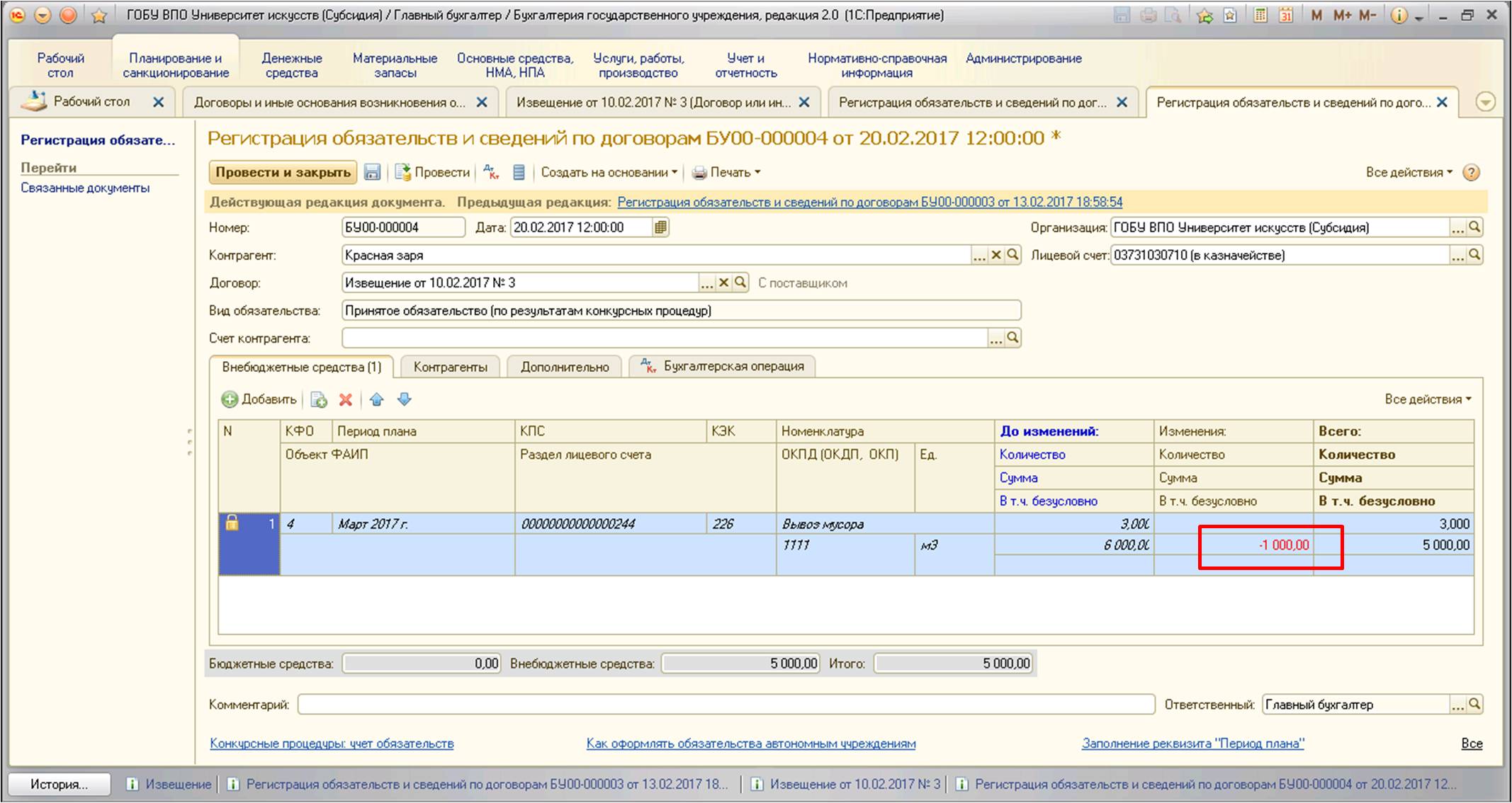Close the Рабочий стол tab
1512x803 pixels.
(x=159, y=102)
